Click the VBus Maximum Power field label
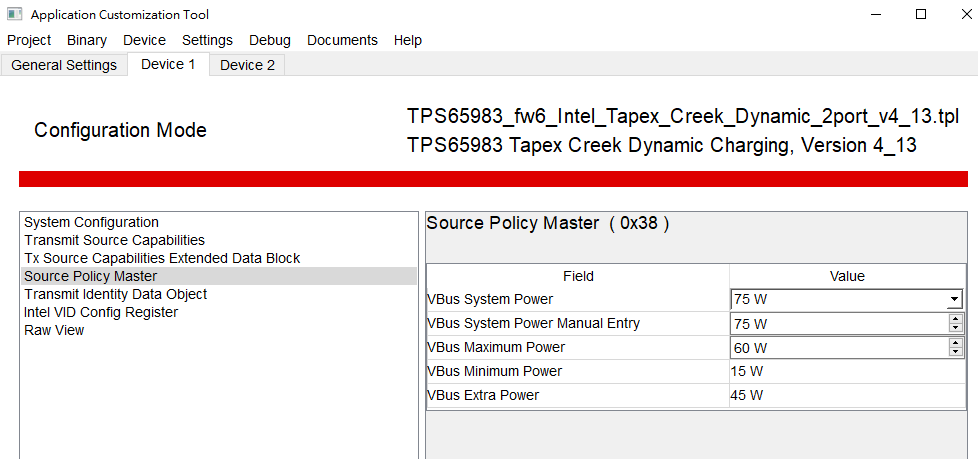This screenshot has width=978, height=459. (x=496, y=347)
